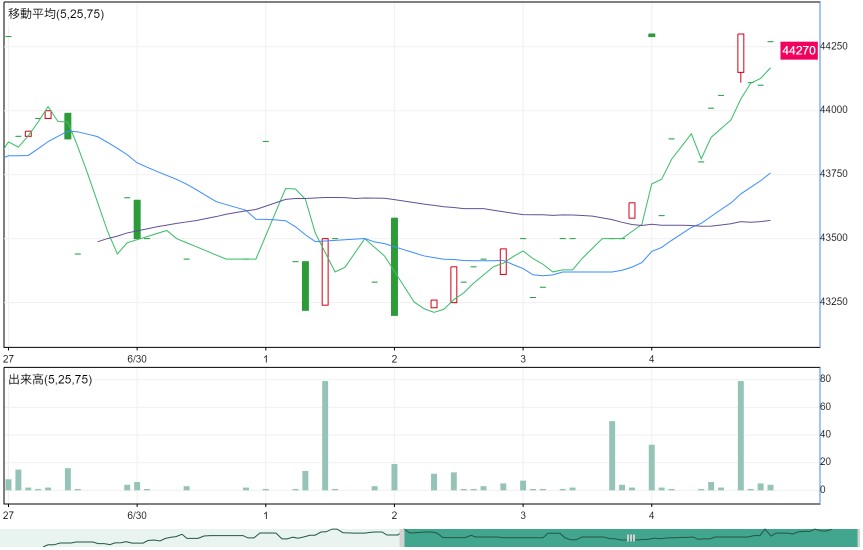Click the 43500 price axis label
863x550 pixels.
[x=834, y=238]
